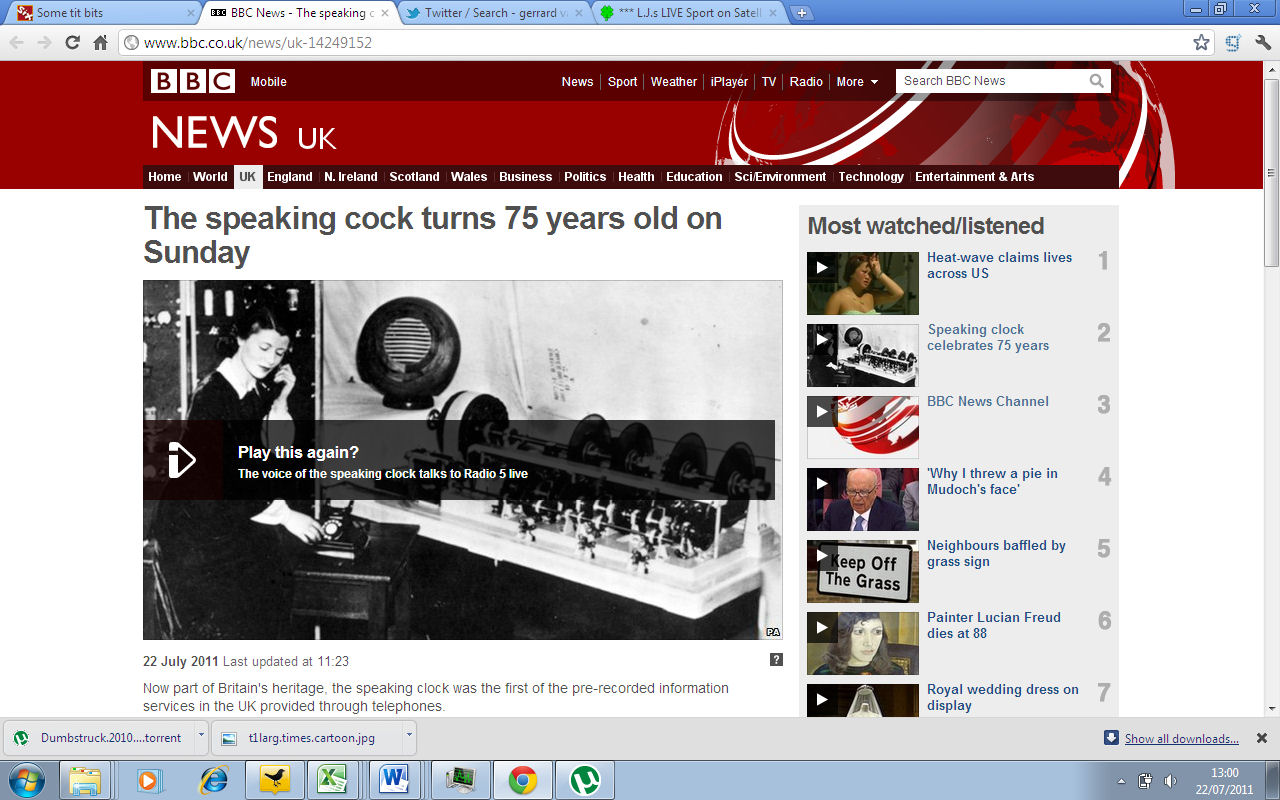Click the question mark help icon below the photo

776,660
